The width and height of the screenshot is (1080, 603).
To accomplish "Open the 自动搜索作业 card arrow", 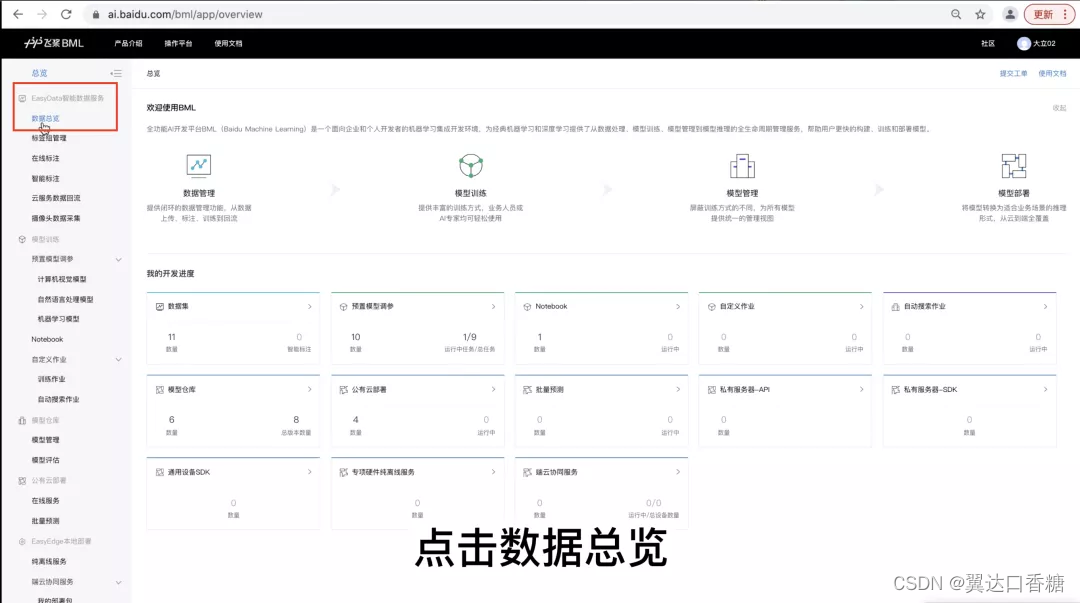I will tap(1046, 307).
